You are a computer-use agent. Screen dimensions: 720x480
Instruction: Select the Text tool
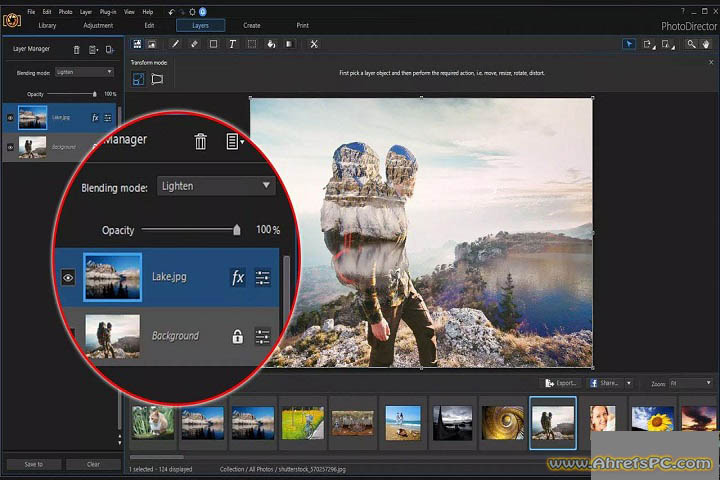232,44
